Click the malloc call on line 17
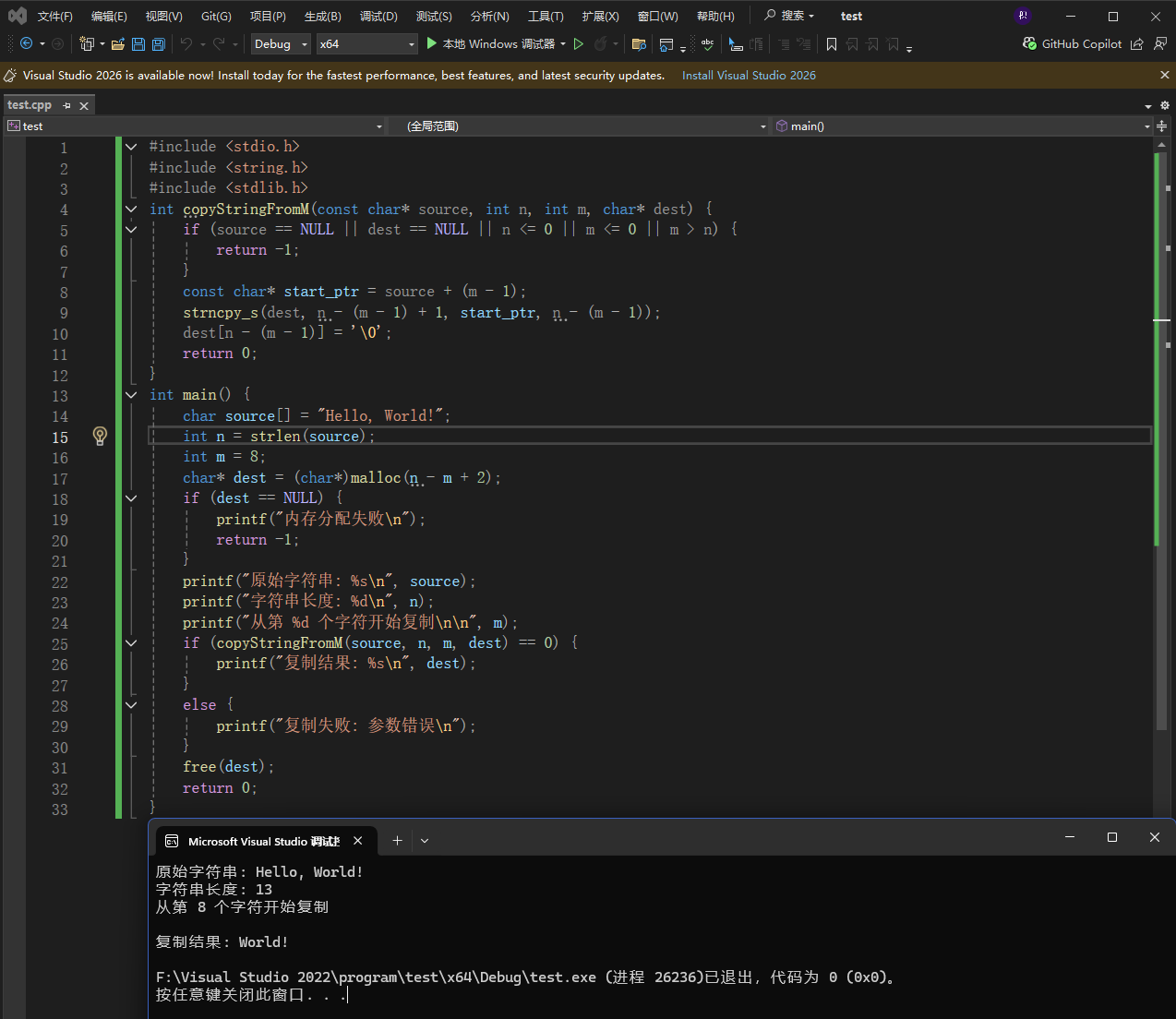Viewport: 1176px width, 1019px height. [376, 477]
